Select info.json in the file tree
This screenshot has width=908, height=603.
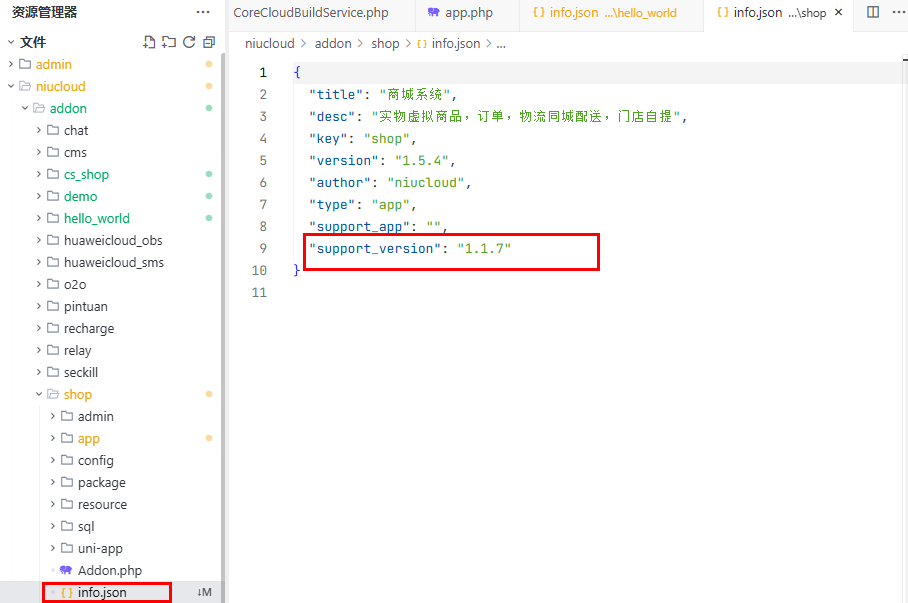pos(102,592)
